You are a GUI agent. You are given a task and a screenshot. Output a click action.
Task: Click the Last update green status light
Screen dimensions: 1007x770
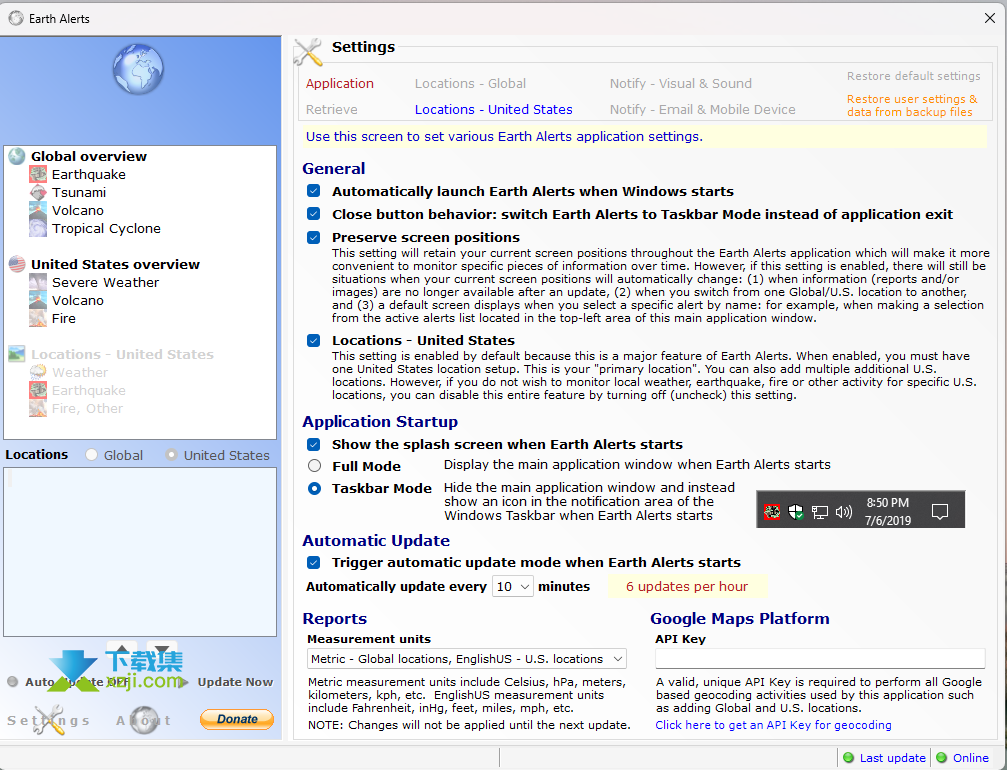pos(848,758)
